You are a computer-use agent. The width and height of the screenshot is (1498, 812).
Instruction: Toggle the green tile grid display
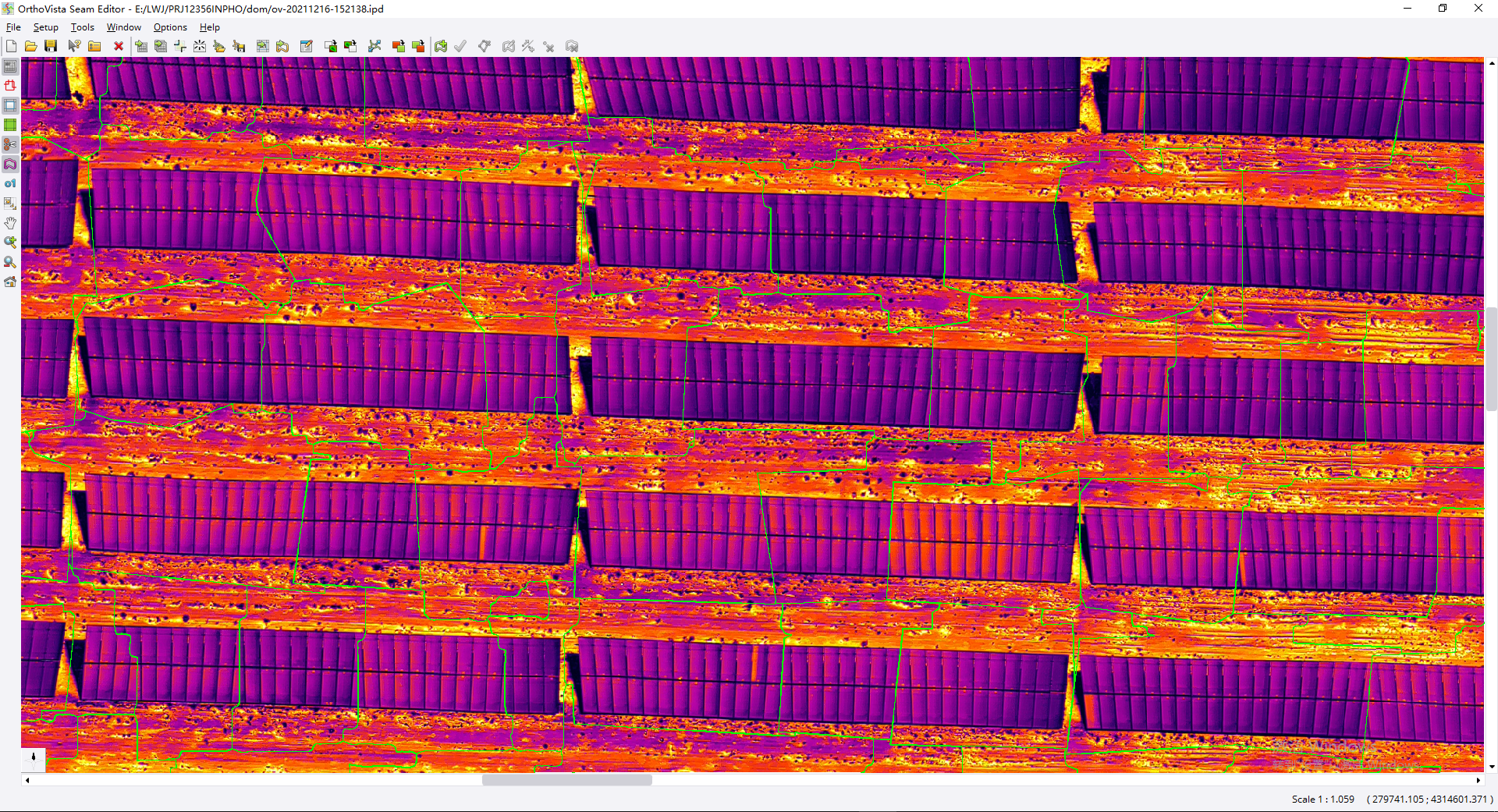coord(10,125)
